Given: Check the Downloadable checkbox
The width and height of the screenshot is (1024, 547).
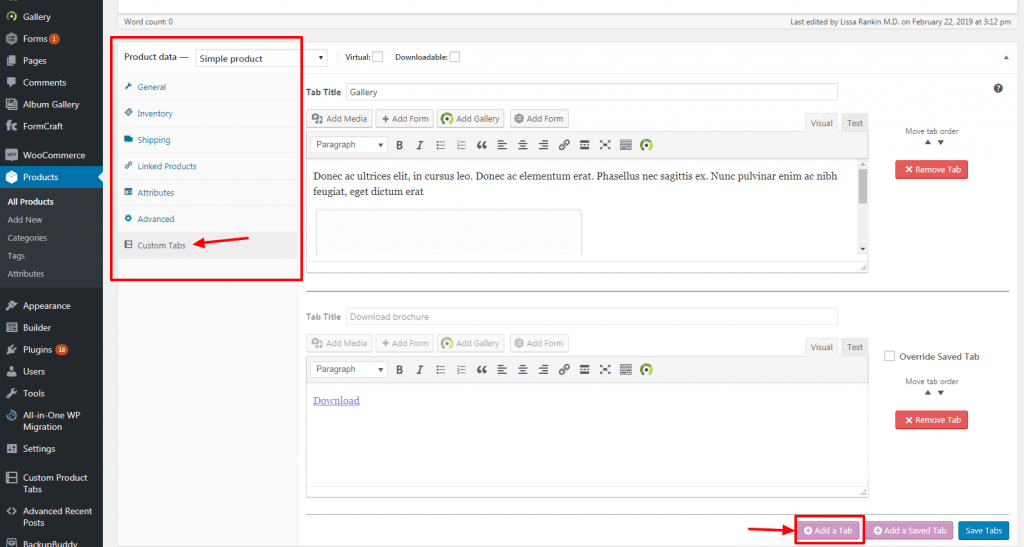Looking at the screenshot, I should pos(454,57).
